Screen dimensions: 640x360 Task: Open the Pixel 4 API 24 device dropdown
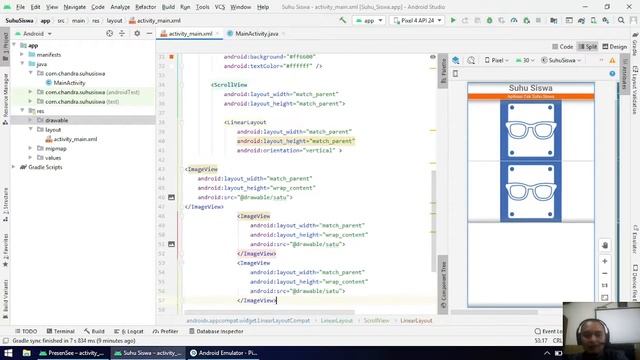pyautogui.click(x=417, y=20)
